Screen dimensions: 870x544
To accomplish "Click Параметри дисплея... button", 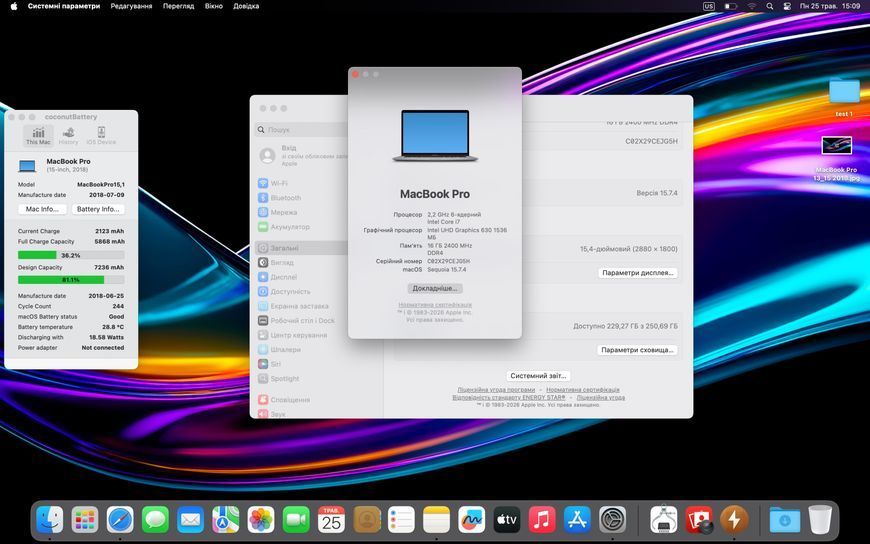I will [x=638, y=273].
